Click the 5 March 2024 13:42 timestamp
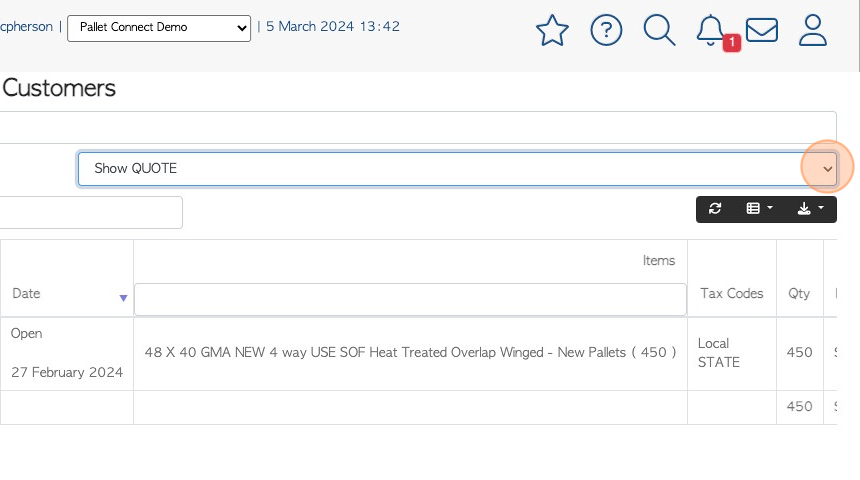 point(333,26)
